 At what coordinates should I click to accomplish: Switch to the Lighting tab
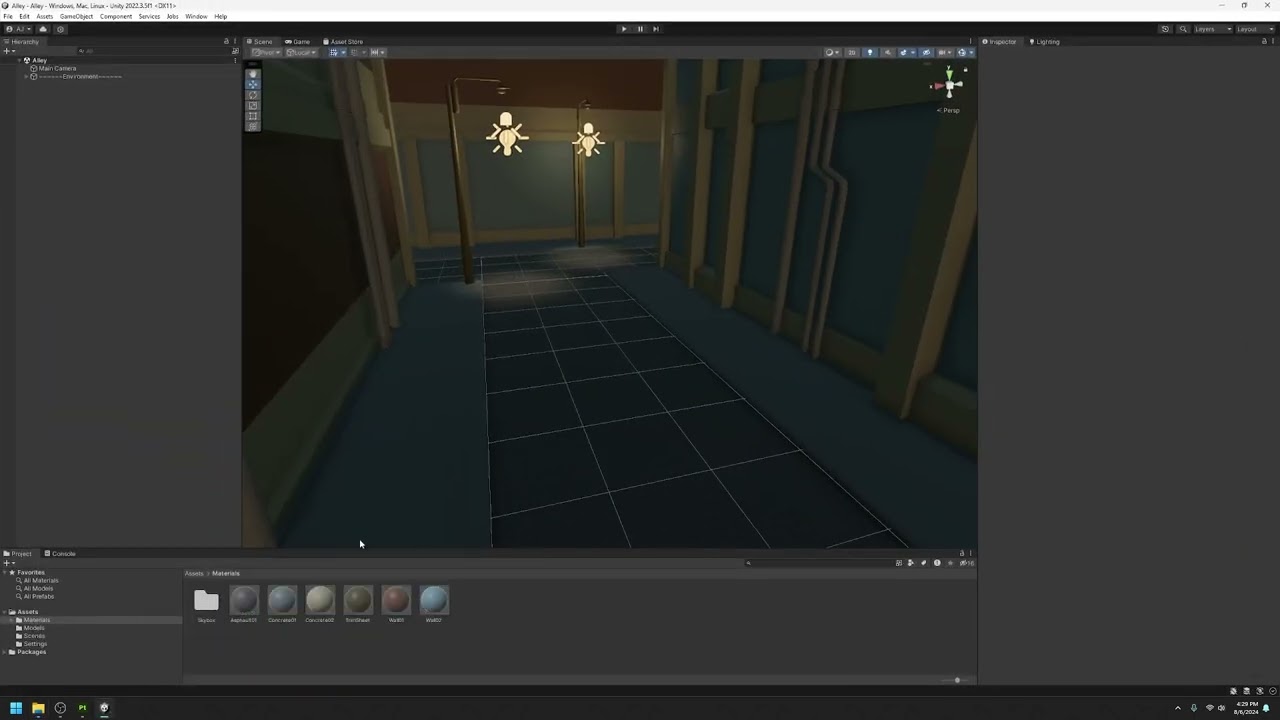(x=1045, y=42)
